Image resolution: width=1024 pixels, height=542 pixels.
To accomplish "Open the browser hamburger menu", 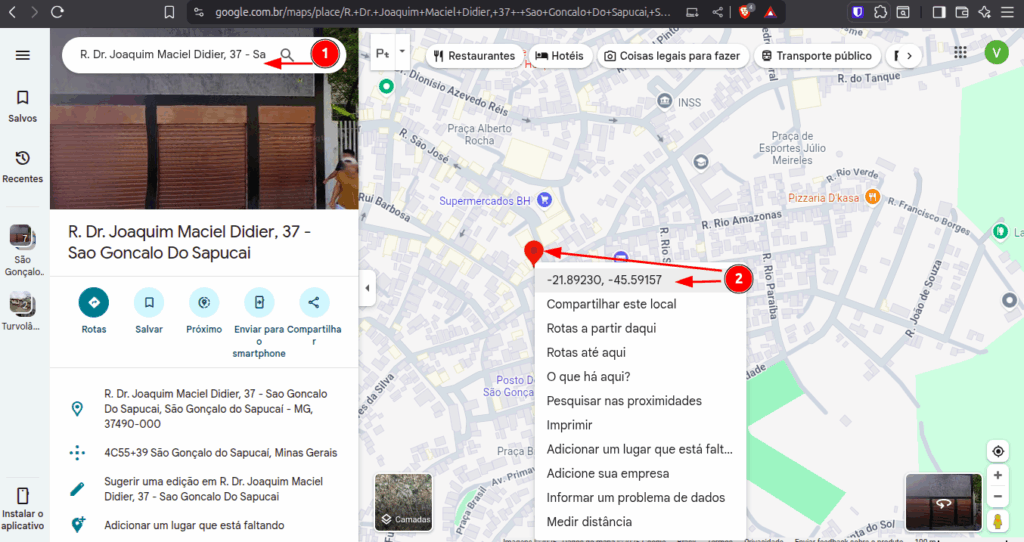I will (x=1008, y=12).
